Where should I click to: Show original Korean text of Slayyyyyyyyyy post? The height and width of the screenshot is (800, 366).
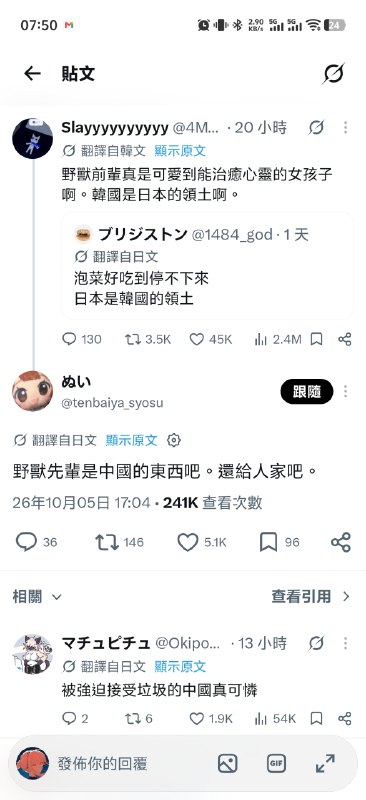pos(180,151)
